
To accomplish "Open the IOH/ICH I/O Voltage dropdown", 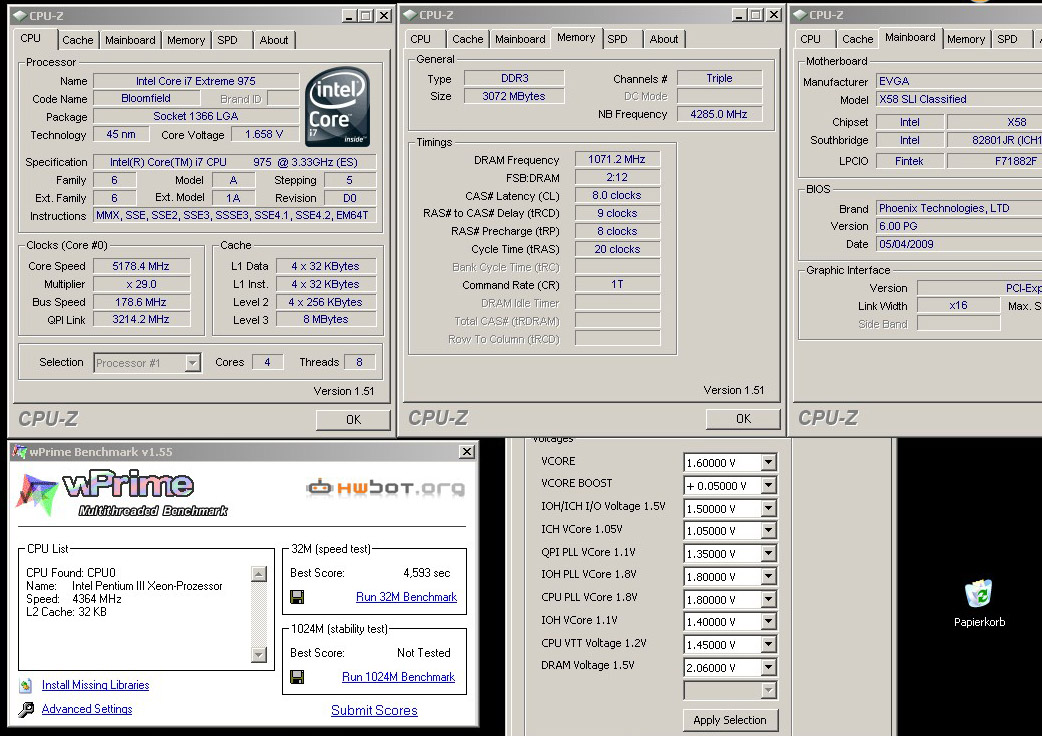I will [x=768, y=508].
